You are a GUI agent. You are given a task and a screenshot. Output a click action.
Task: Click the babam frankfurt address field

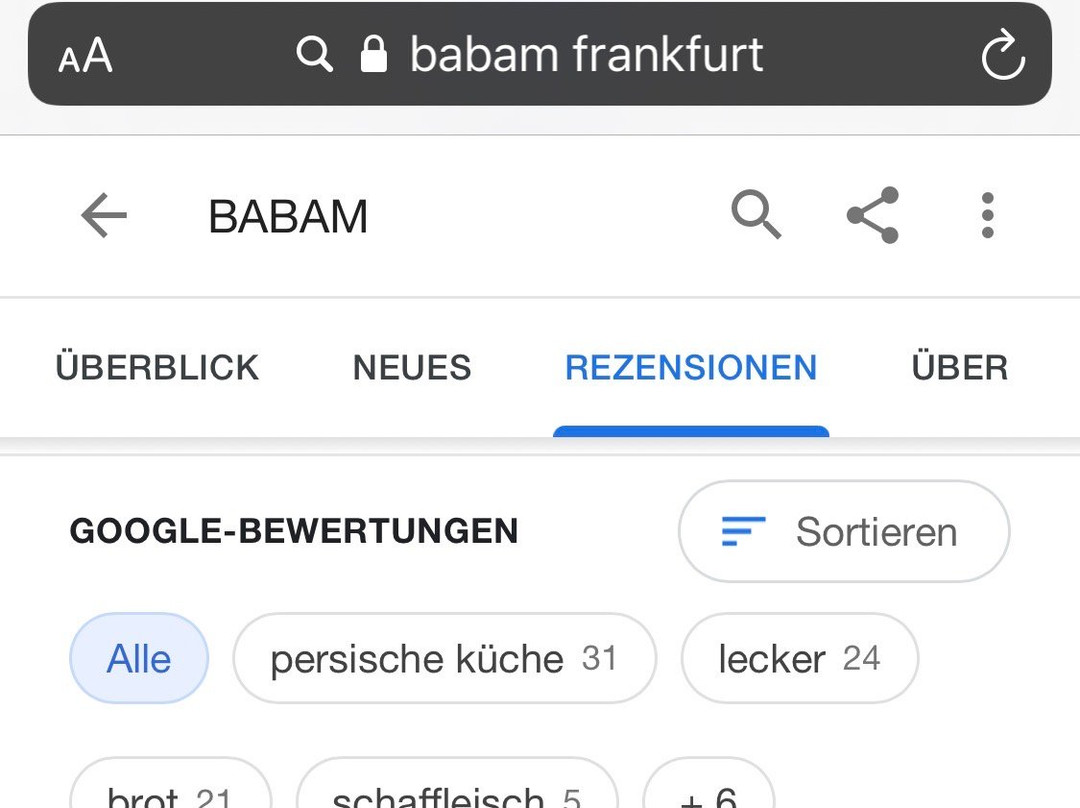pyautogui.click(x=586, y=54)
